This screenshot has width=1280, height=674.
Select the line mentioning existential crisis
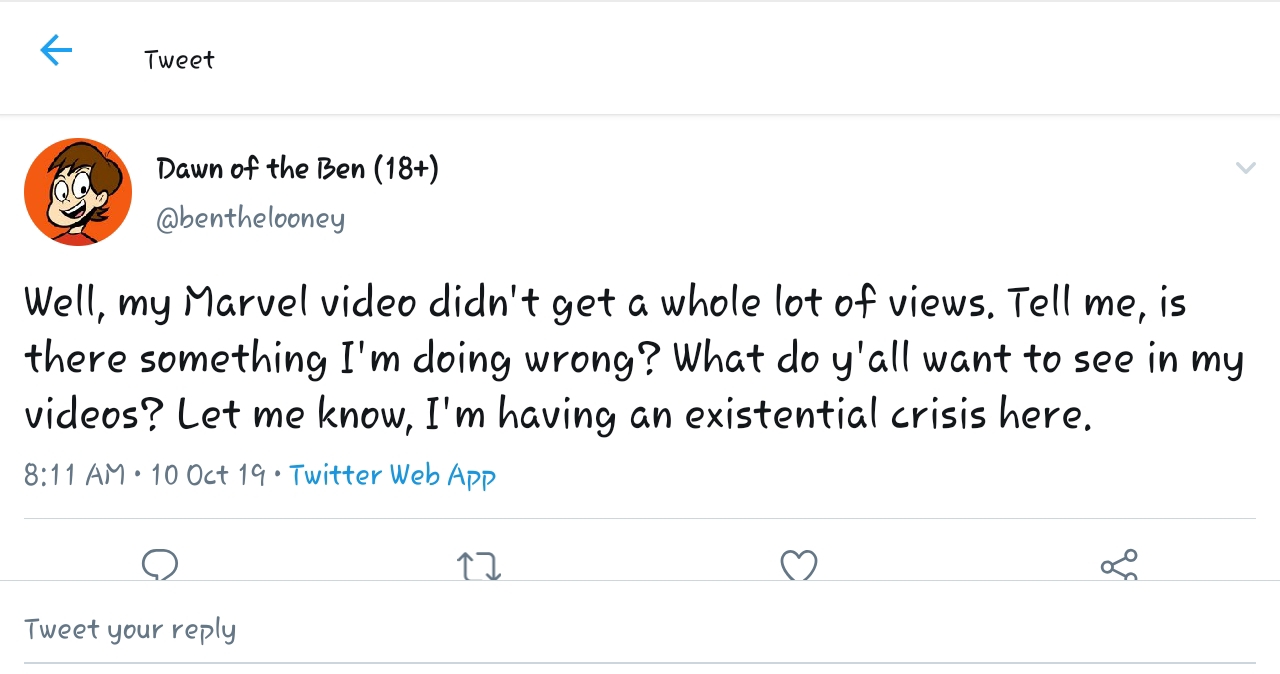point(558,416)
